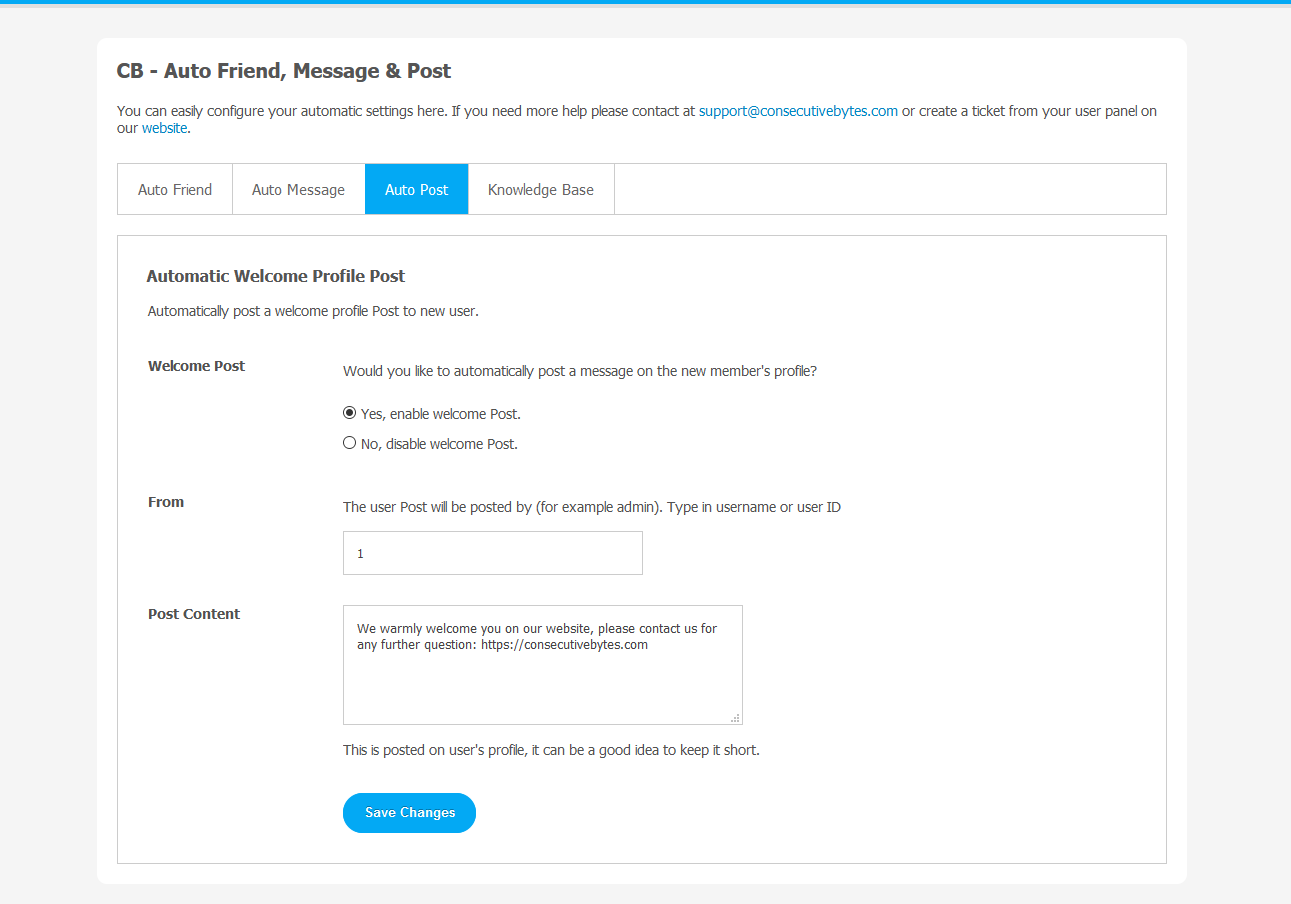The width and height of the screenshot is (1291, 904).
Task: Switch to the Auto Friend tab
Action: pos(175,189)
